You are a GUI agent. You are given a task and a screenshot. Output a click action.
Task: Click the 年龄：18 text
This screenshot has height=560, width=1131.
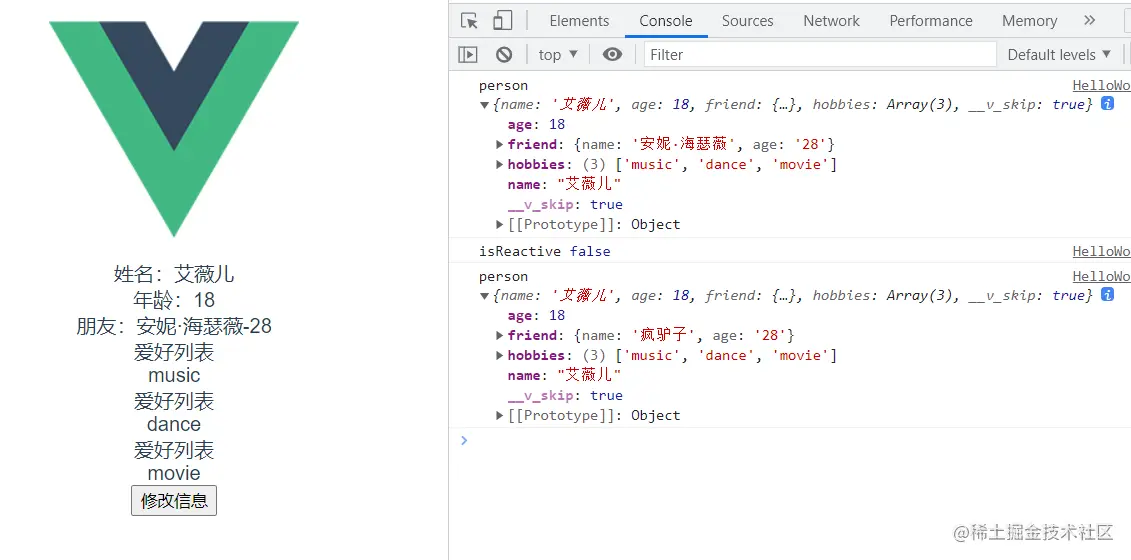pyautogui.click(x=174, y=300)
